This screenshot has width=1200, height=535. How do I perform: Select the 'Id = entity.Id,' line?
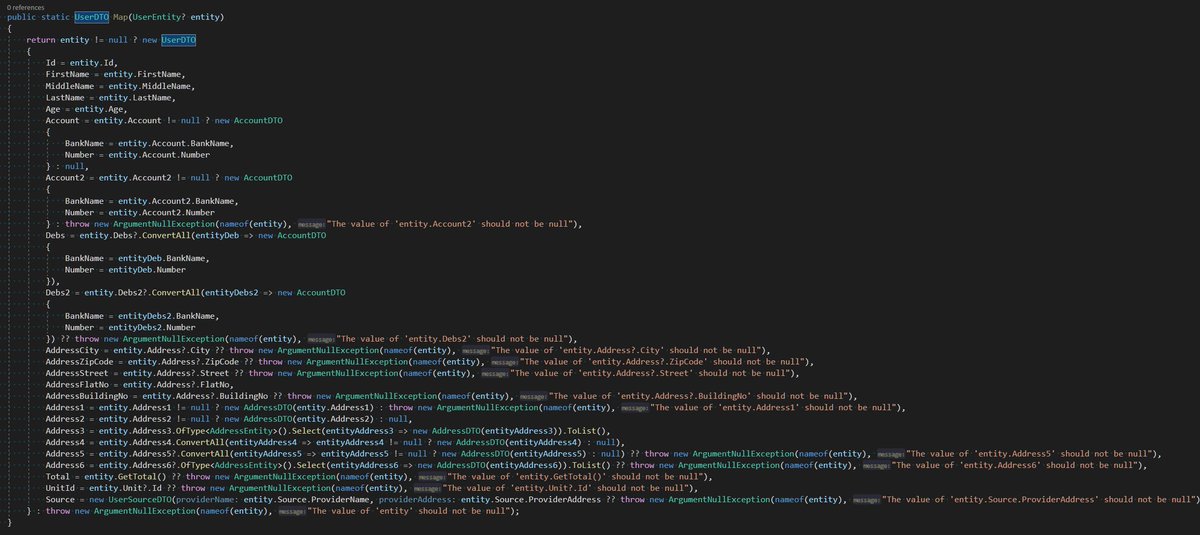(82, 62)
